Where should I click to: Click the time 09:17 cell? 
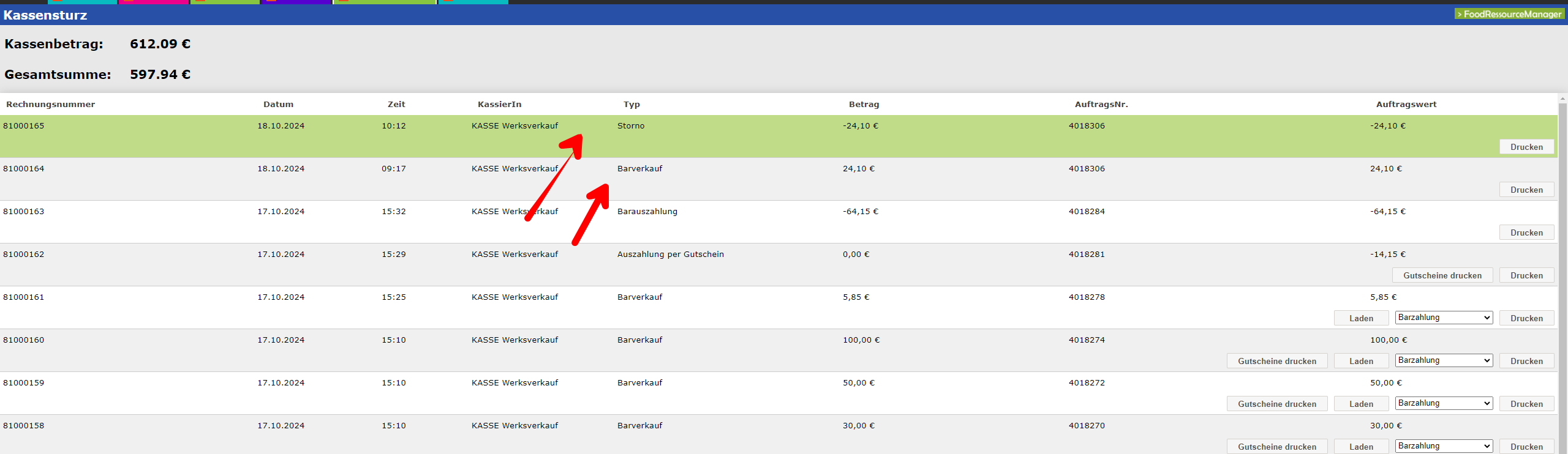(394, 168)
